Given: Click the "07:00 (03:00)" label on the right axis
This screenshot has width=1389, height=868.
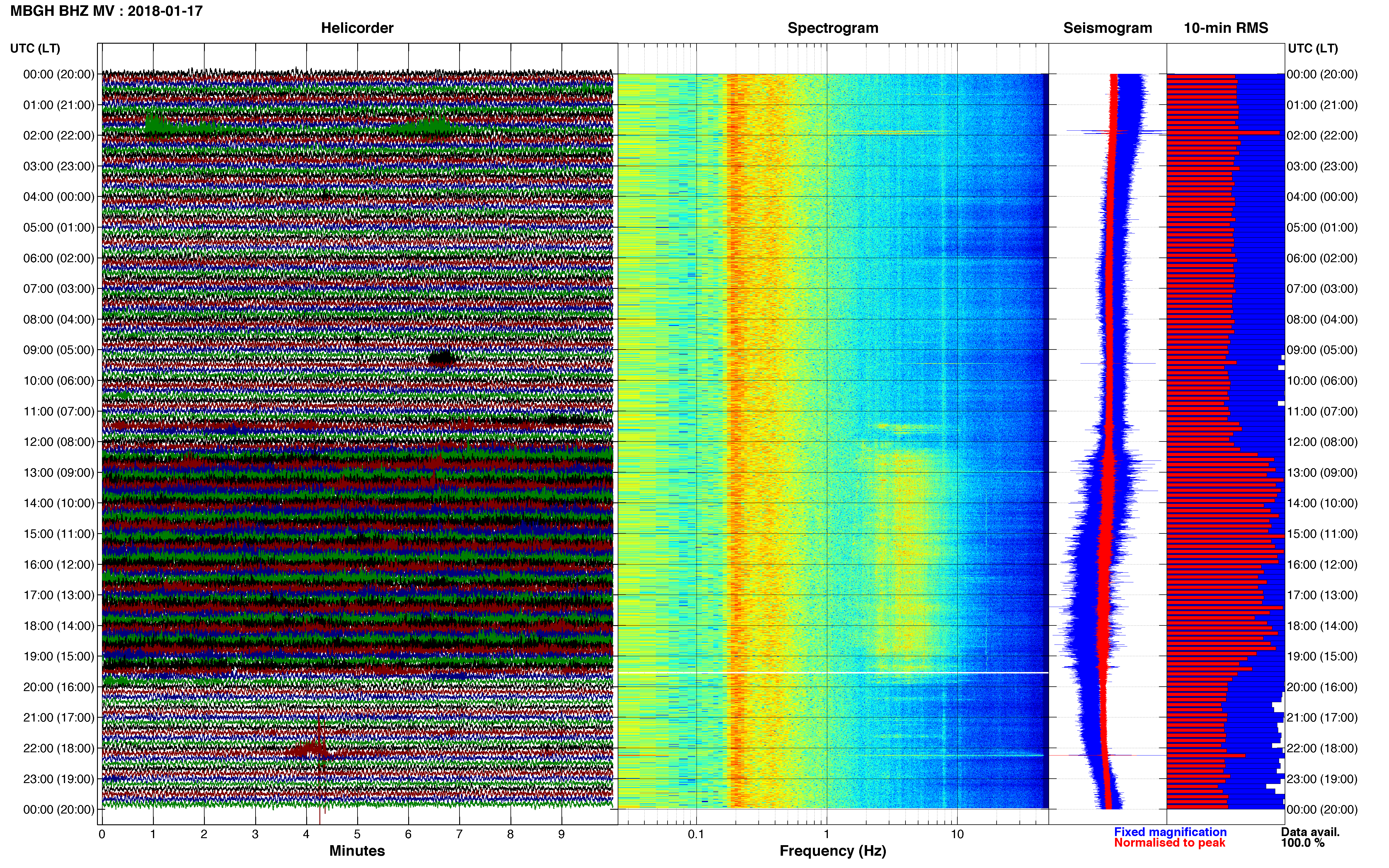Looking at the screenshot, I should 1322,289.
